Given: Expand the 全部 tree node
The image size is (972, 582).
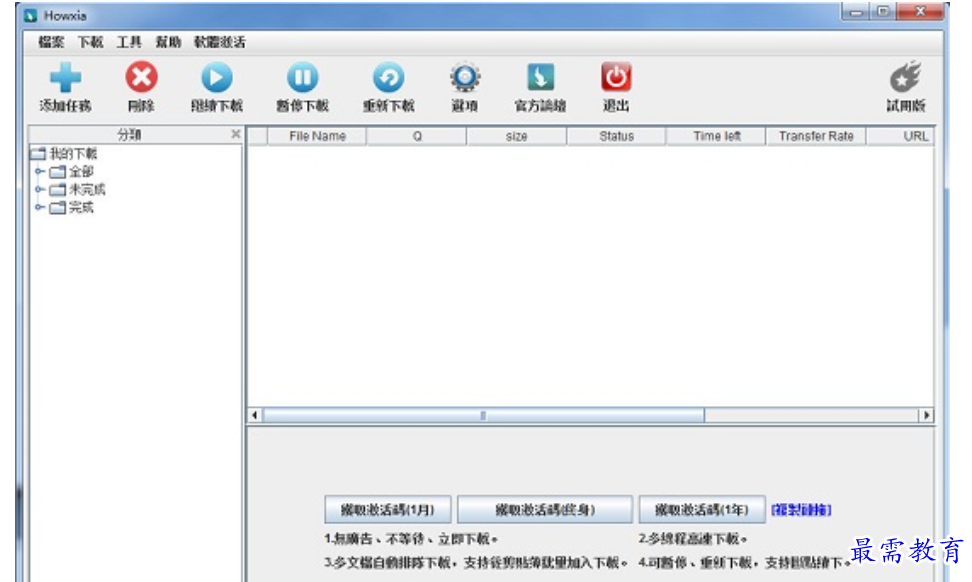Looking at the screenshot, I should pyautogui.click(x=40, y=171).
